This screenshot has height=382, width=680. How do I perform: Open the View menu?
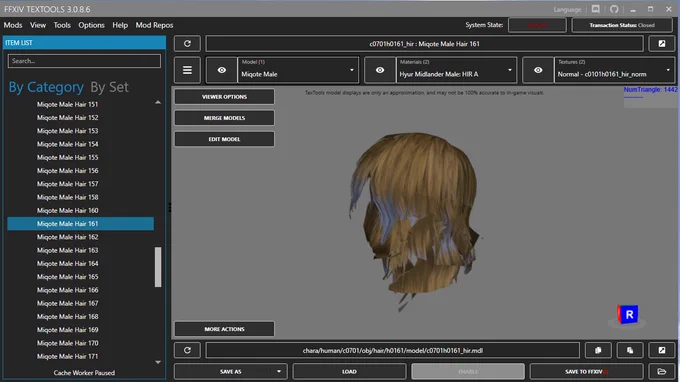(x=38, y=25)
